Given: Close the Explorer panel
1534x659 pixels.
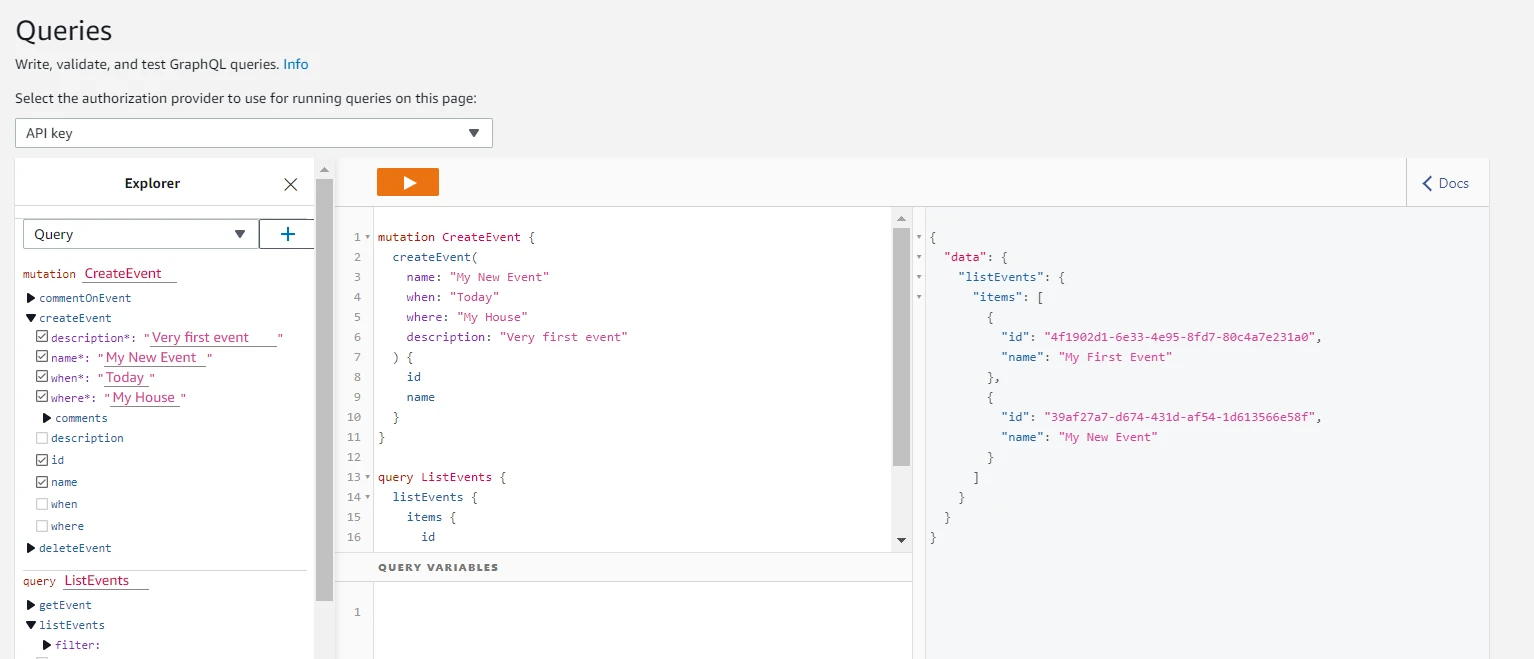Looking at the screenshot, I should click(291, 184).
